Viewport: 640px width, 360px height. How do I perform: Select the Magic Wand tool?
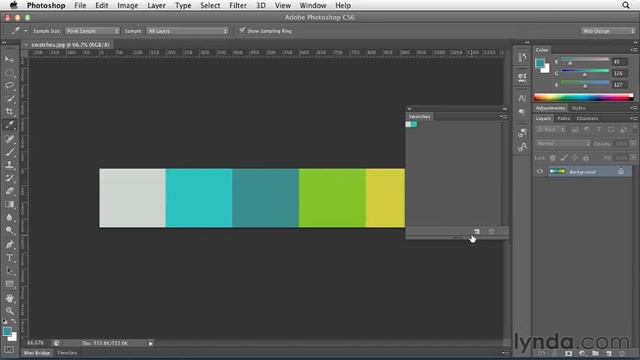click(x=9, y=99)
